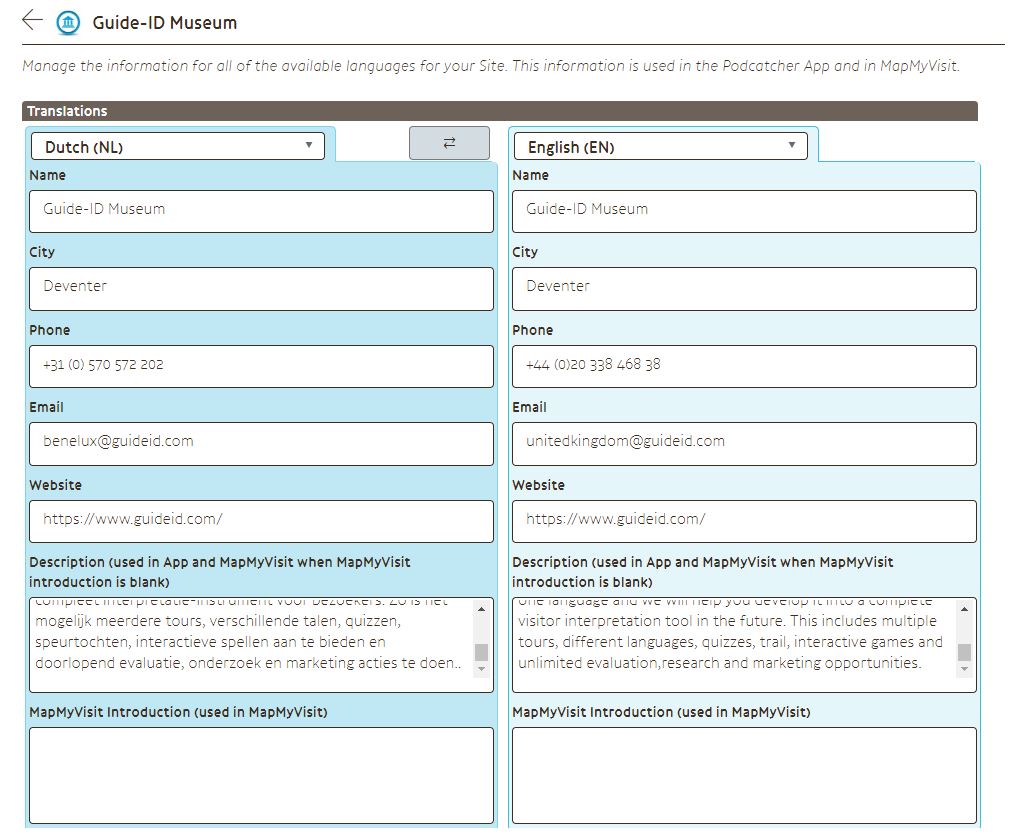Select the Dutch Website field
Screen dimensions: 1011x834
click(x=261, y=521)
